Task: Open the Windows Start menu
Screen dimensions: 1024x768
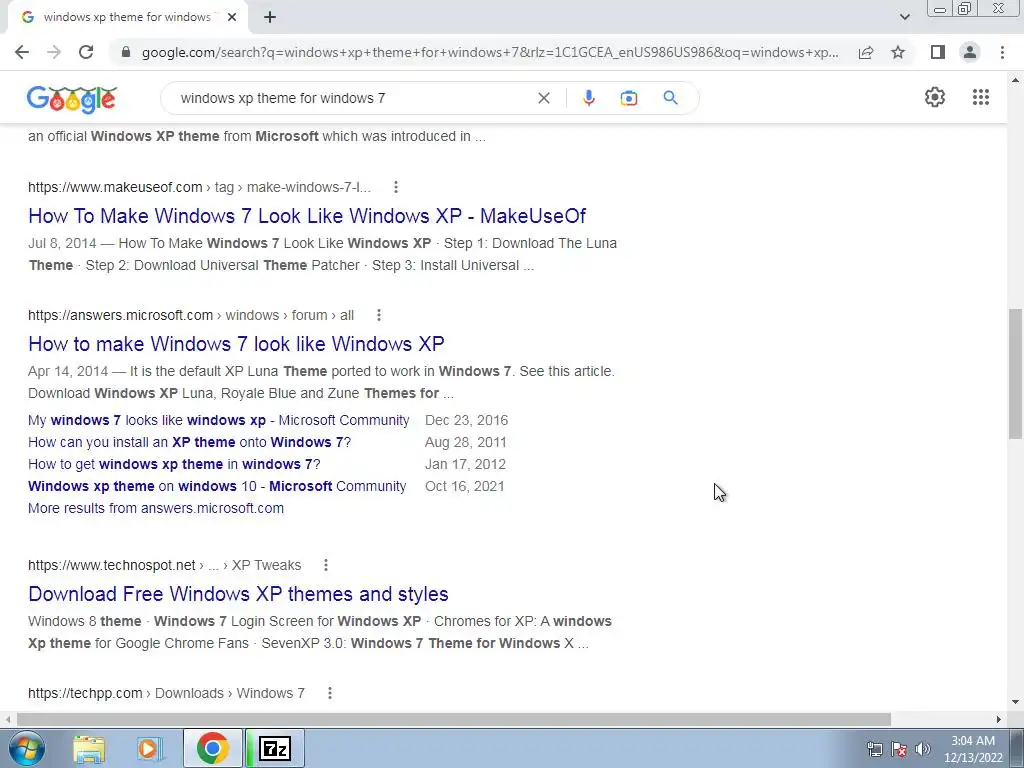Action: [27, 748]
